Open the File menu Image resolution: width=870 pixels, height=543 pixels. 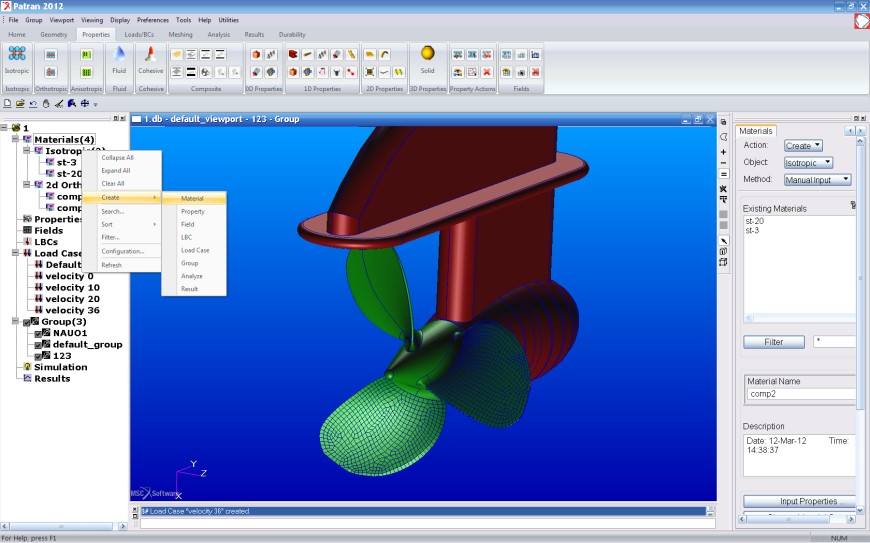click(13, 20)
